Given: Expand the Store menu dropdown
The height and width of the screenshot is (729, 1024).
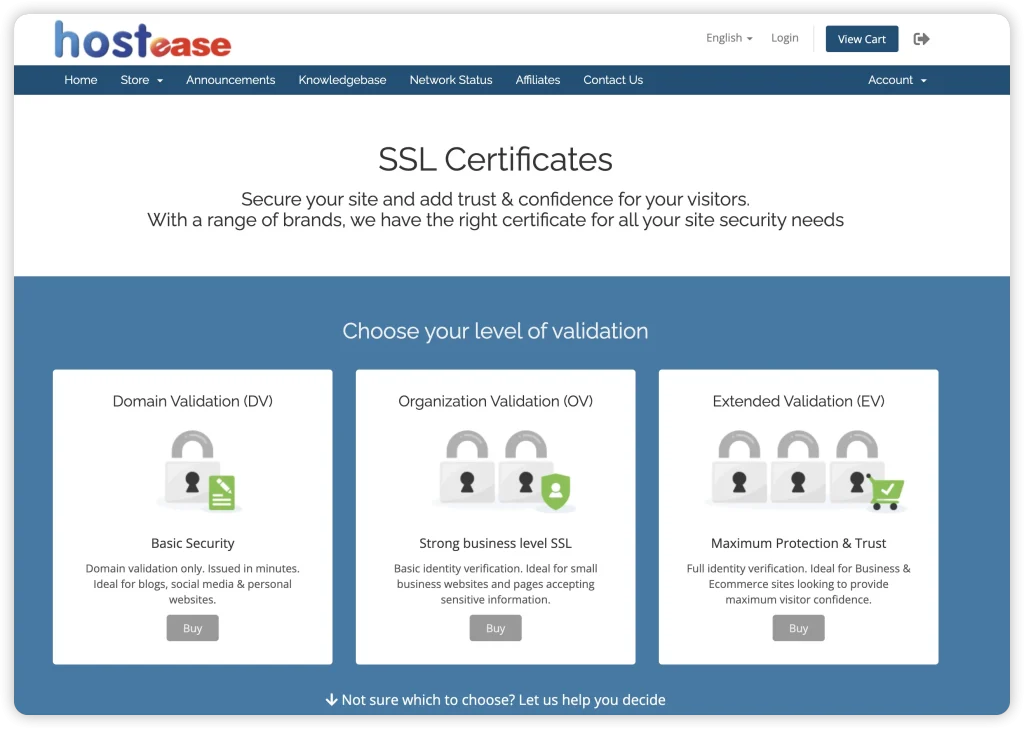Looking at the screenshot, I should click(x=141, y=80).
